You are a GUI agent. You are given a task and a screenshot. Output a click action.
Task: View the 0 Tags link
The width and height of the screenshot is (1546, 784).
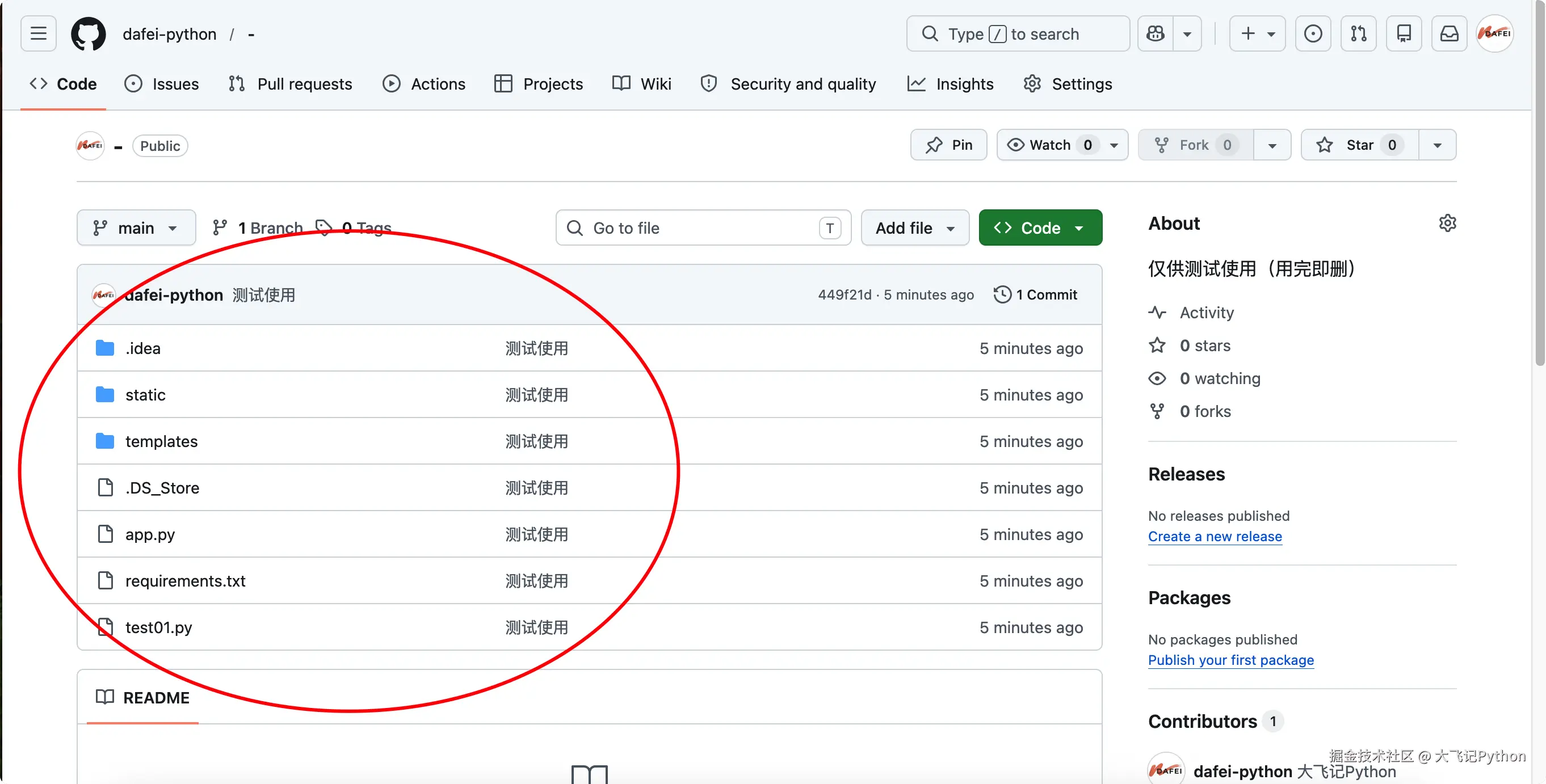click(x=354, y=227)
